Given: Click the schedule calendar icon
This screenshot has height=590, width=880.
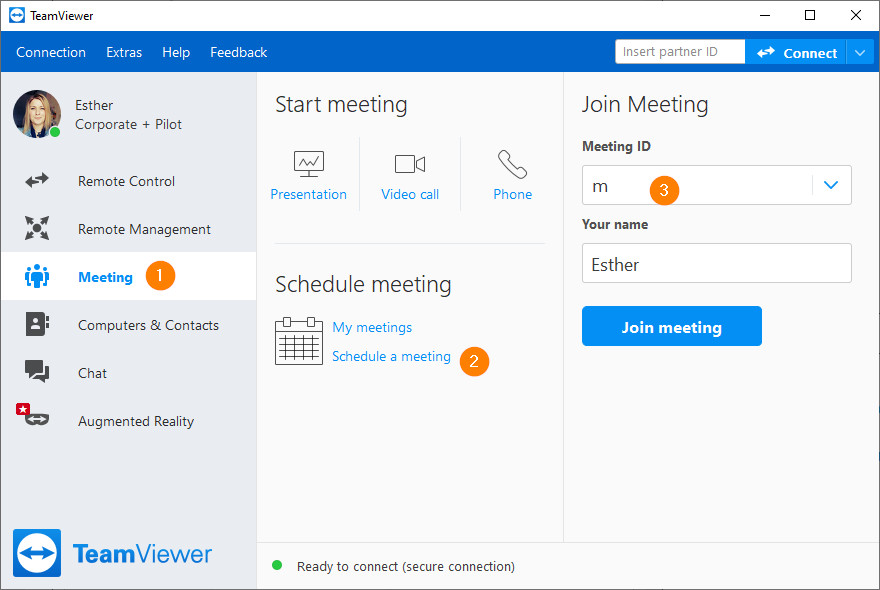Looking at the screenshot, I should coord(299,341).
